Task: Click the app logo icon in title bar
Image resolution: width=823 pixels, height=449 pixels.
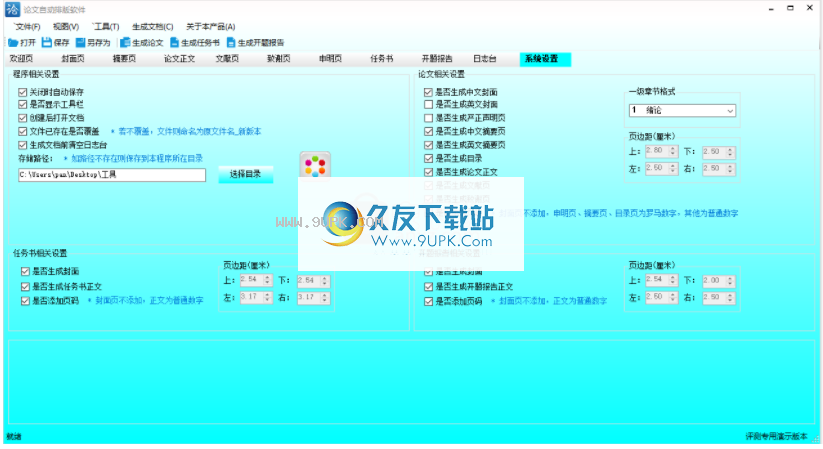Action: click(12, 9)
